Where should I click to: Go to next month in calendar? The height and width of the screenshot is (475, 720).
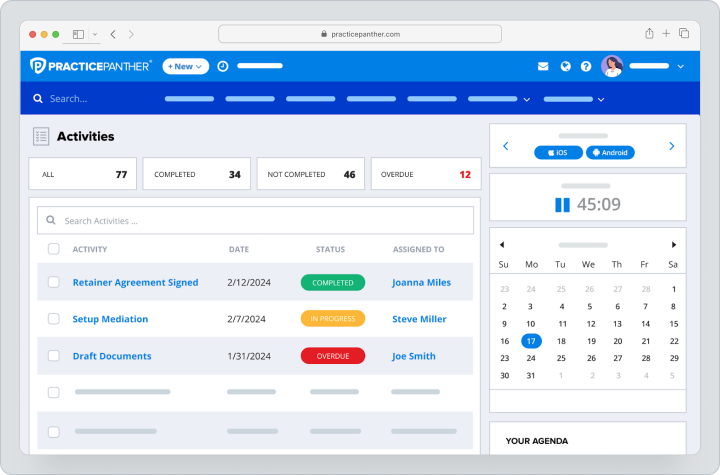click(674, 245)
